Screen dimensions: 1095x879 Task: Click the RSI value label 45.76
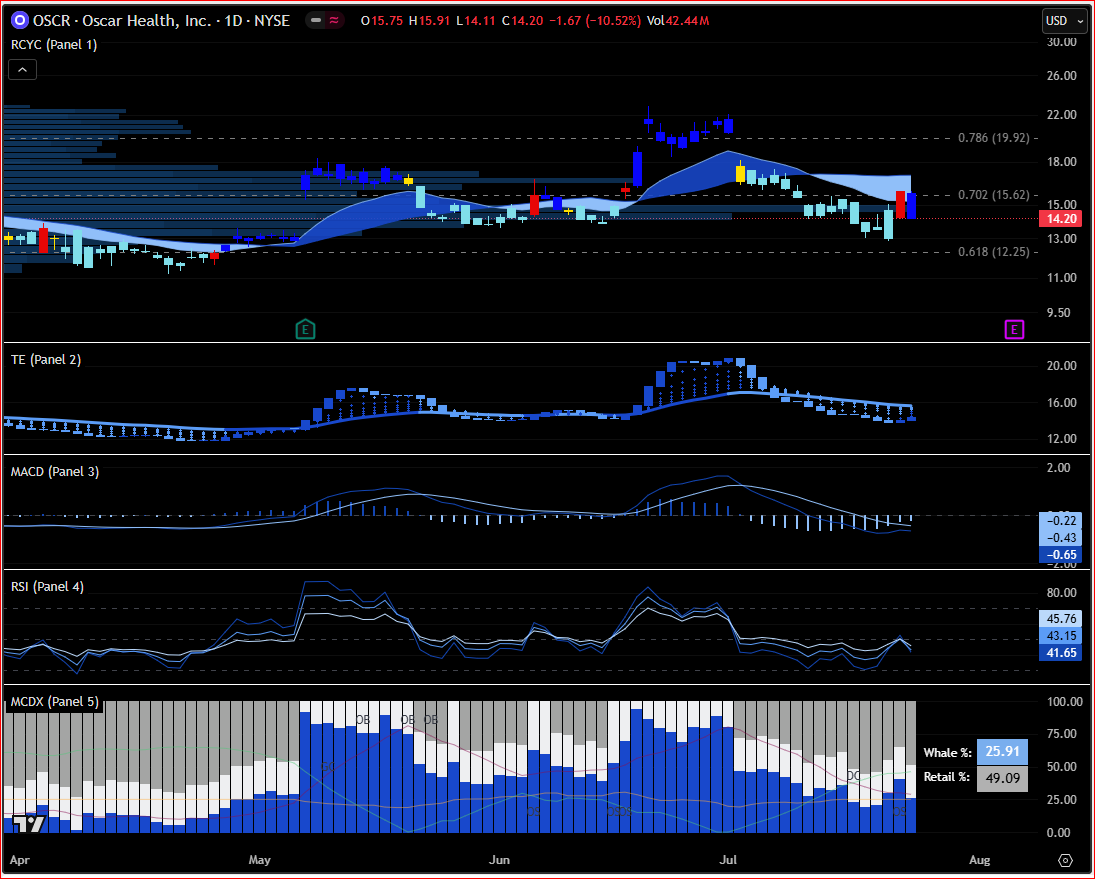pyautogui.click(x=1061, y=619)
